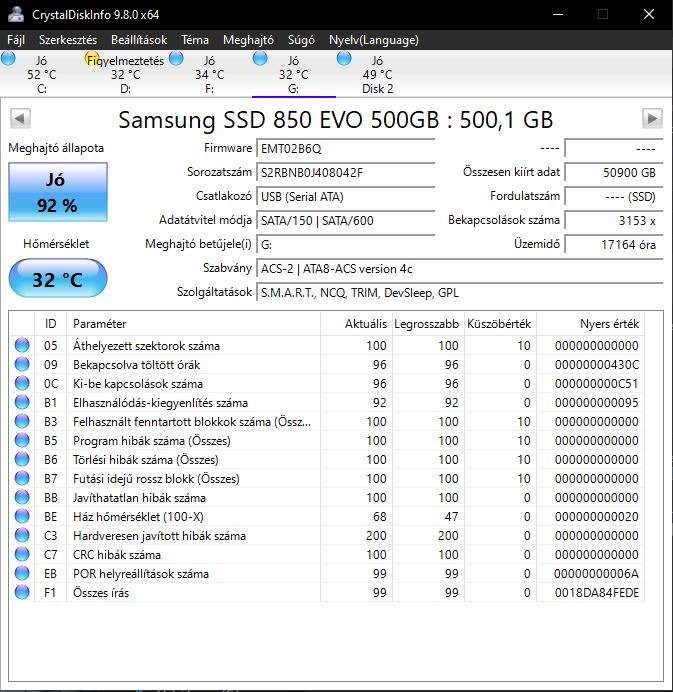Image resolution: width=673 pixels, height=692 pixels.
Task: Minimize the CrystalDiskInfo window
Action: point(558,14)
